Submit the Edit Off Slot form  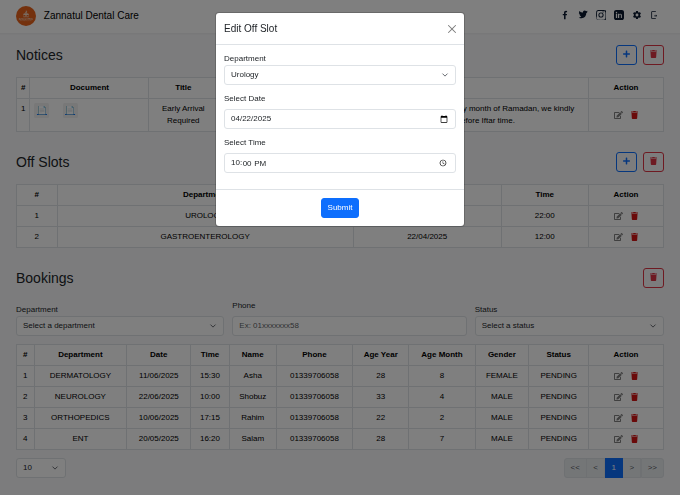tap(340, 208)
